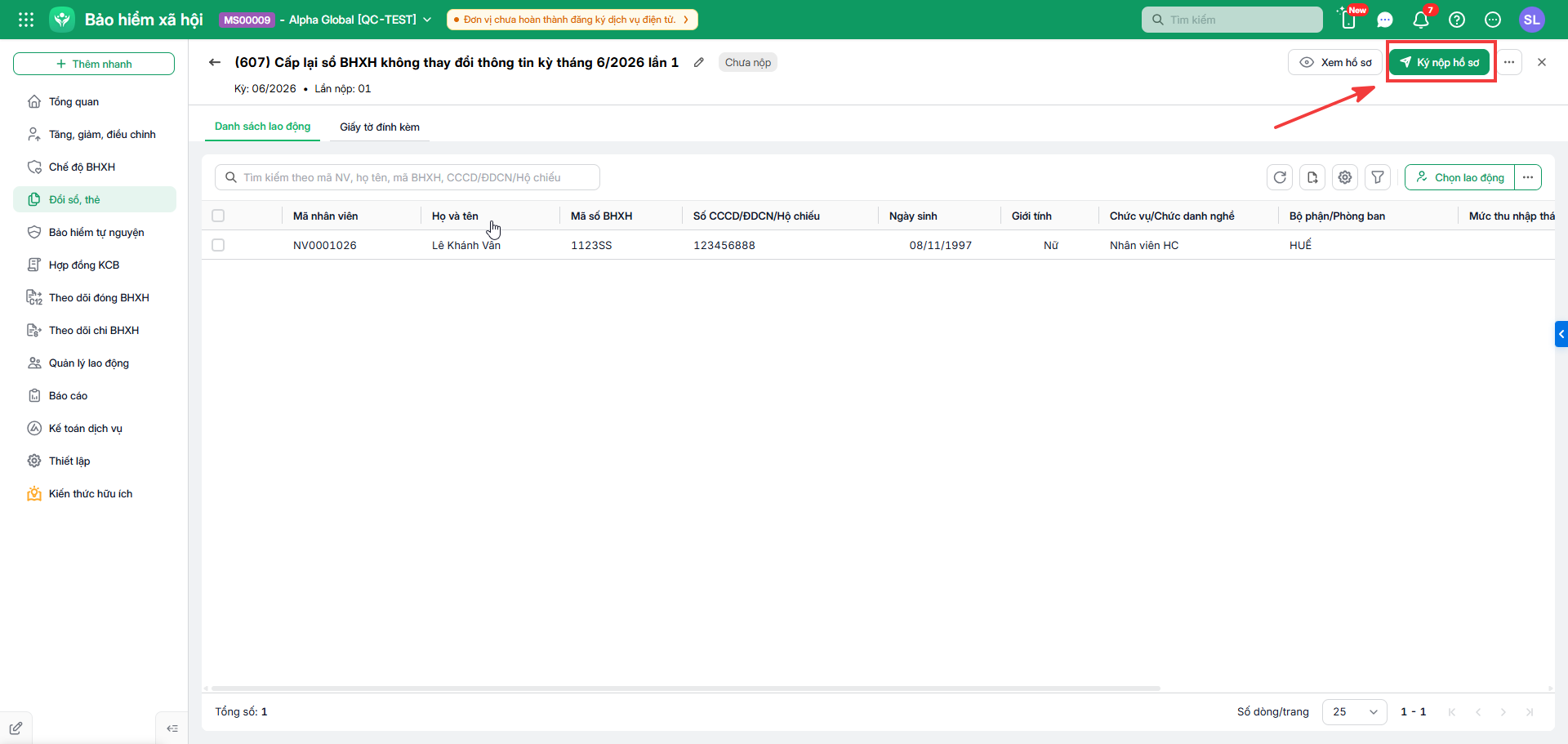The image size is (1568, 744).
Task: Go to the next page arrow
Action: pyautogui.click(x=1503, y=712)
